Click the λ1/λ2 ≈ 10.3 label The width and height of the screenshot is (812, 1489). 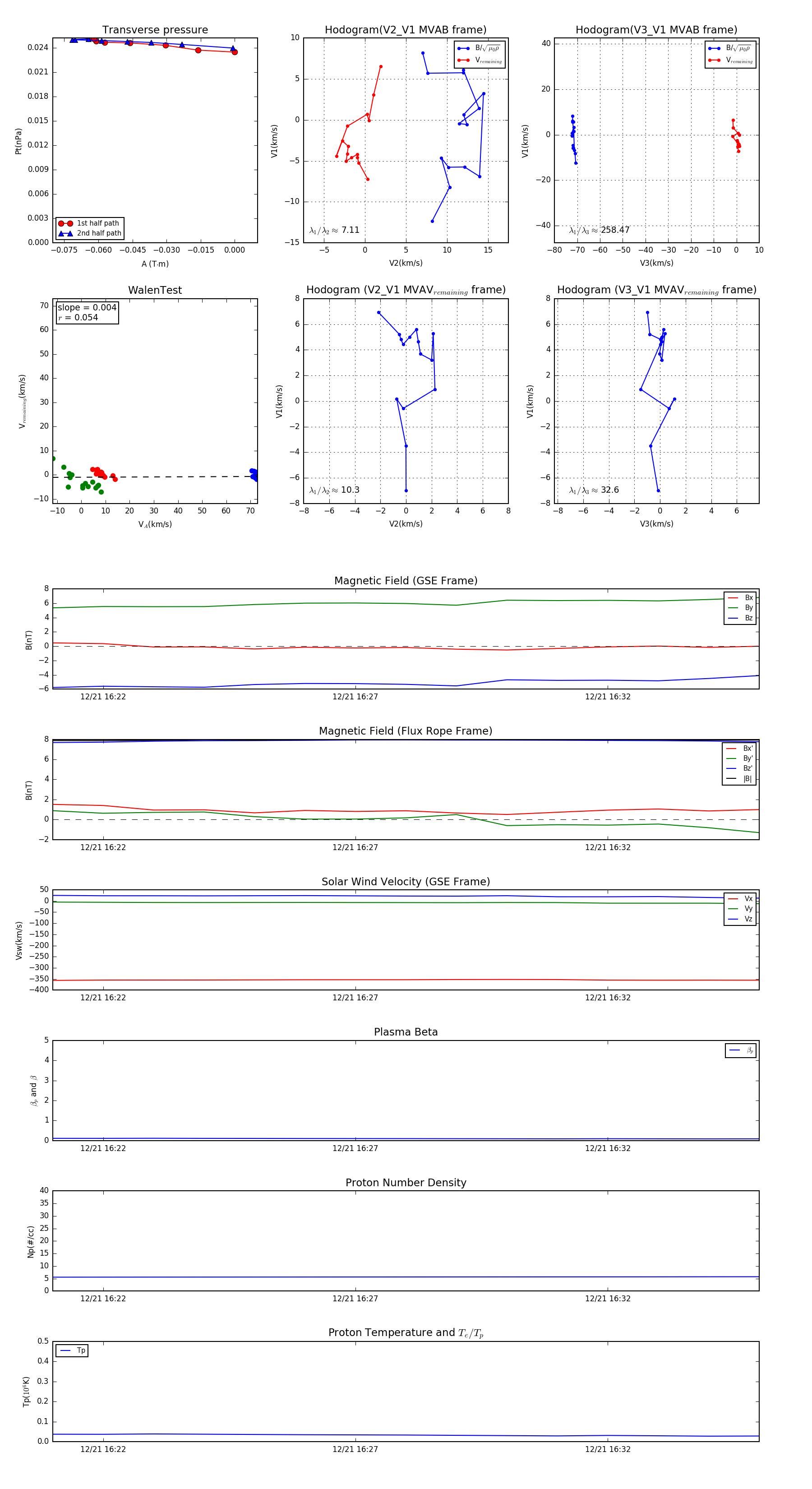[334, 490]
